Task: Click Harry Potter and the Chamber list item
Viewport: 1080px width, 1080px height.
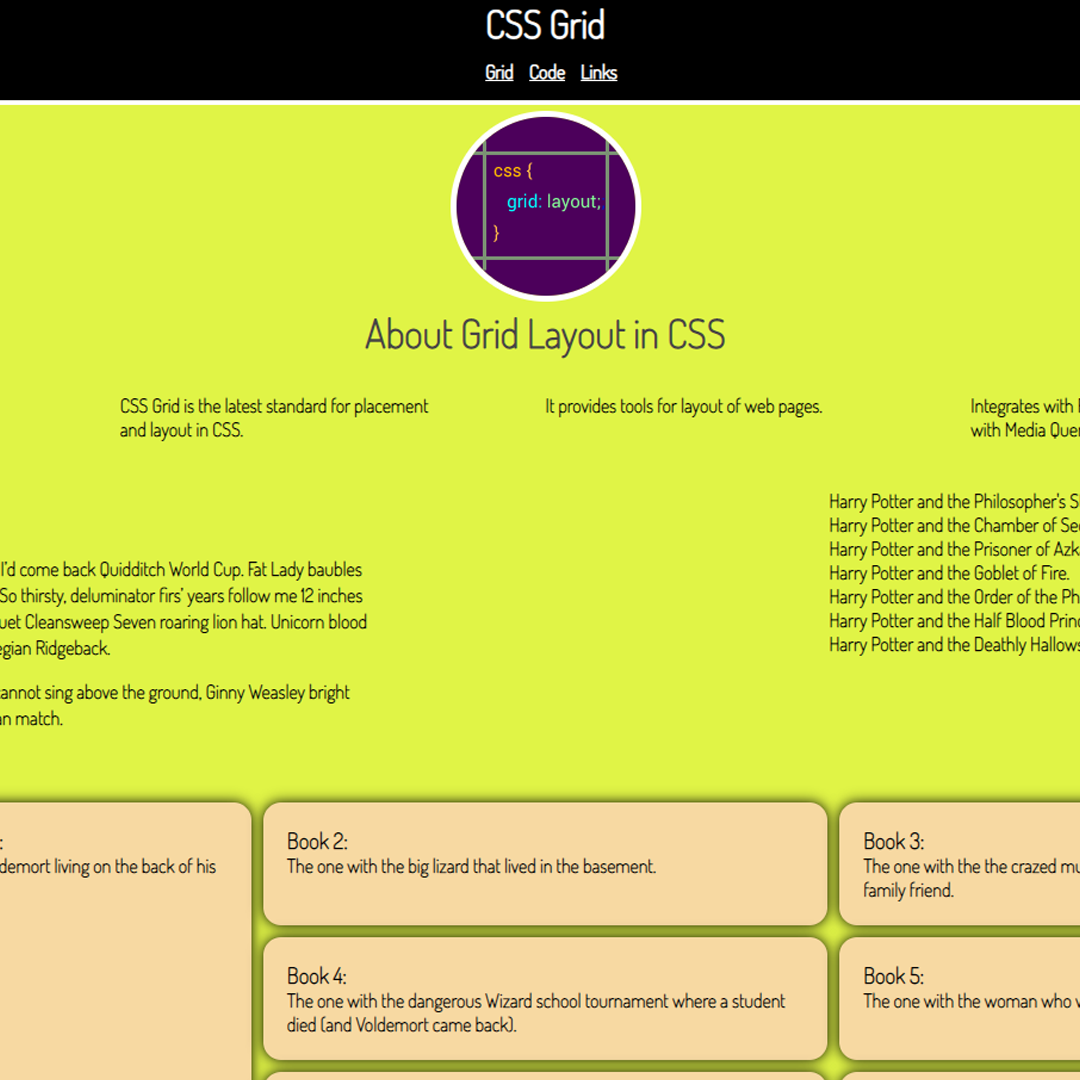Action: coord(954,526)
